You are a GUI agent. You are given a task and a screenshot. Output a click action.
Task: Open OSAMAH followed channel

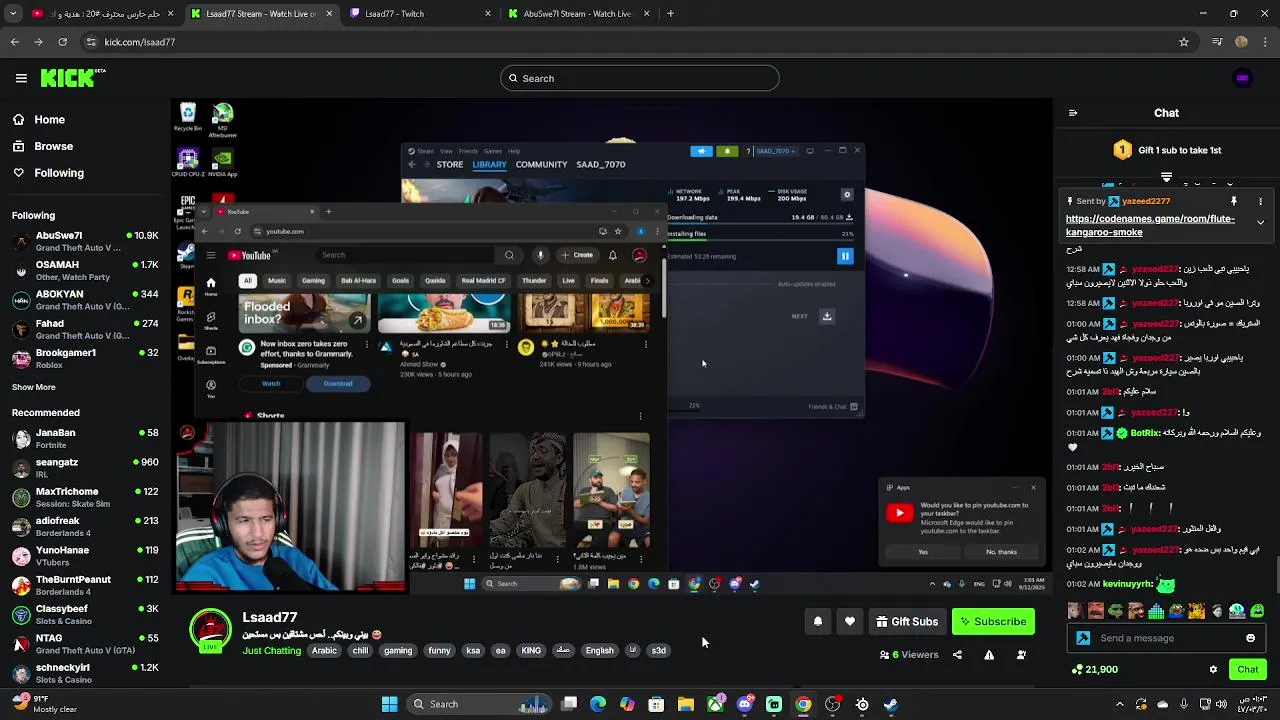click(85, 270)
